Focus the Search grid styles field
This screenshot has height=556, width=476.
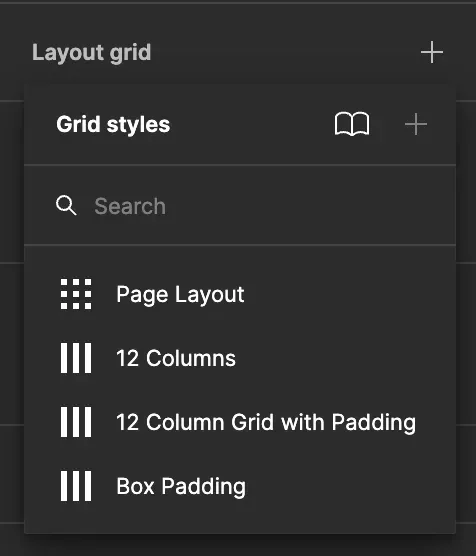click(240, 206)
